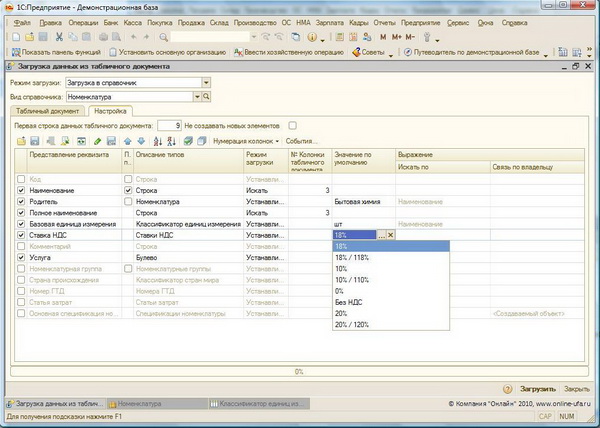Move row down with blue down arrow
Image resolution: width=600 pixels, height=428 pixels.
coord(141,141)
